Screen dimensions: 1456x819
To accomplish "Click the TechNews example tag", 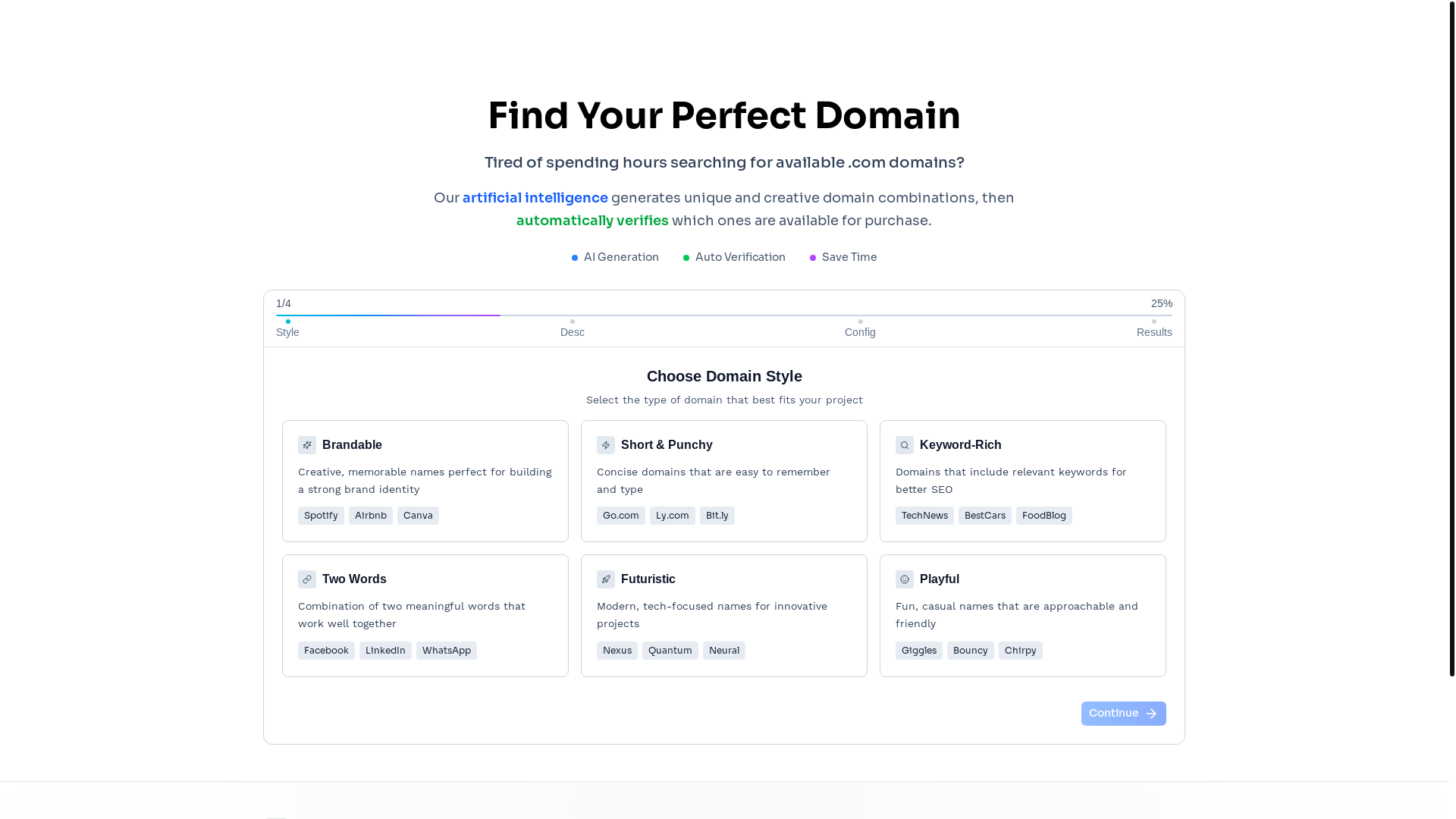I will tap(924, 516).
